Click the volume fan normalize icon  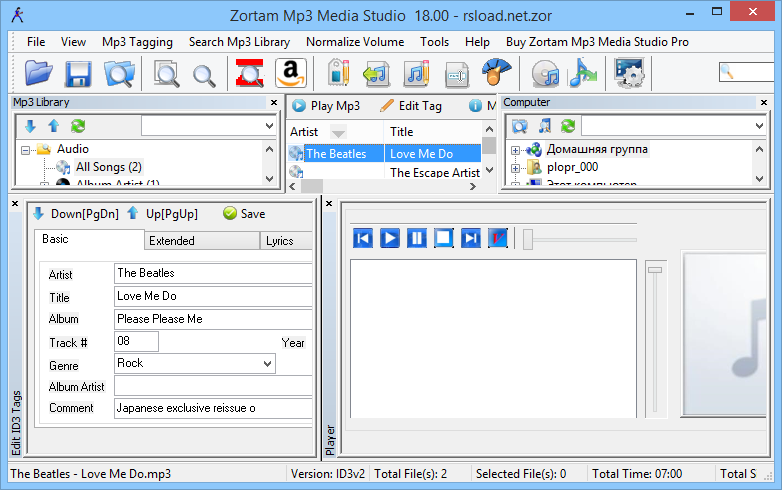[x=496, y=73]
